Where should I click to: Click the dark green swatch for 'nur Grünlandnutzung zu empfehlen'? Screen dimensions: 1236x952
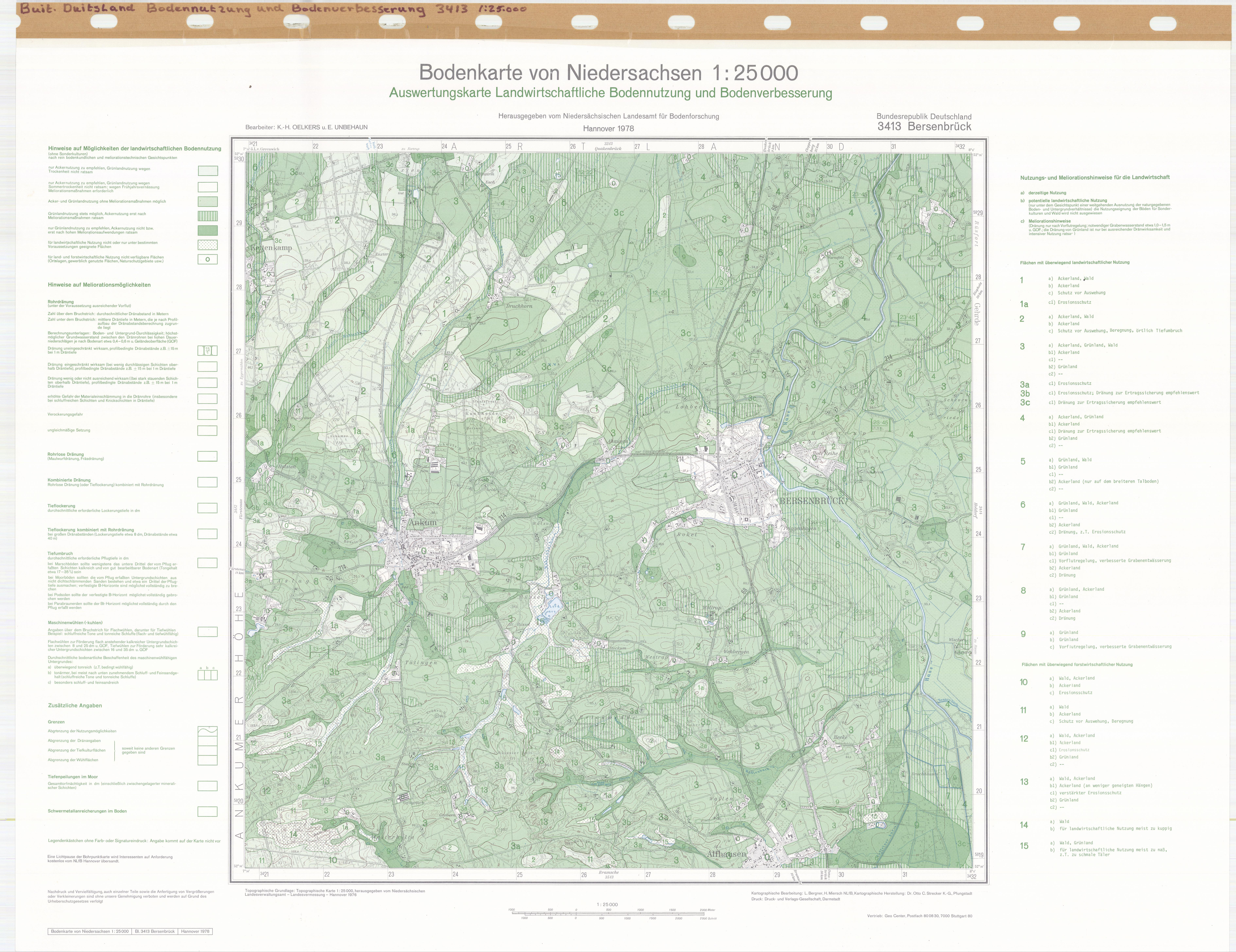[208, 230]
